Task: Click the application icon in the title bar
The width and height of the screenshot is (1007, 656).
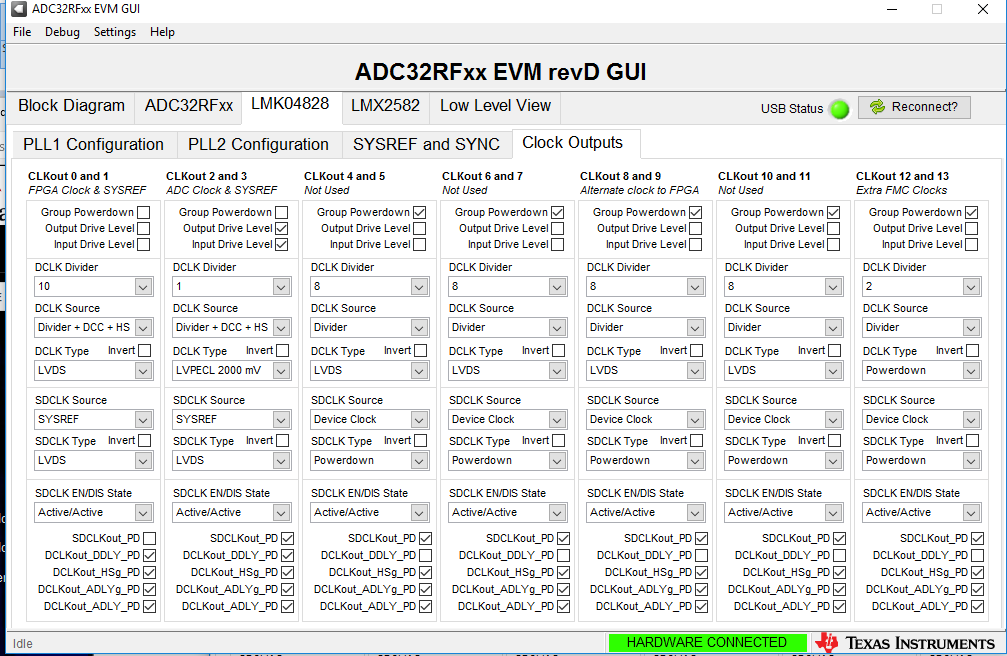Action: 18,9
